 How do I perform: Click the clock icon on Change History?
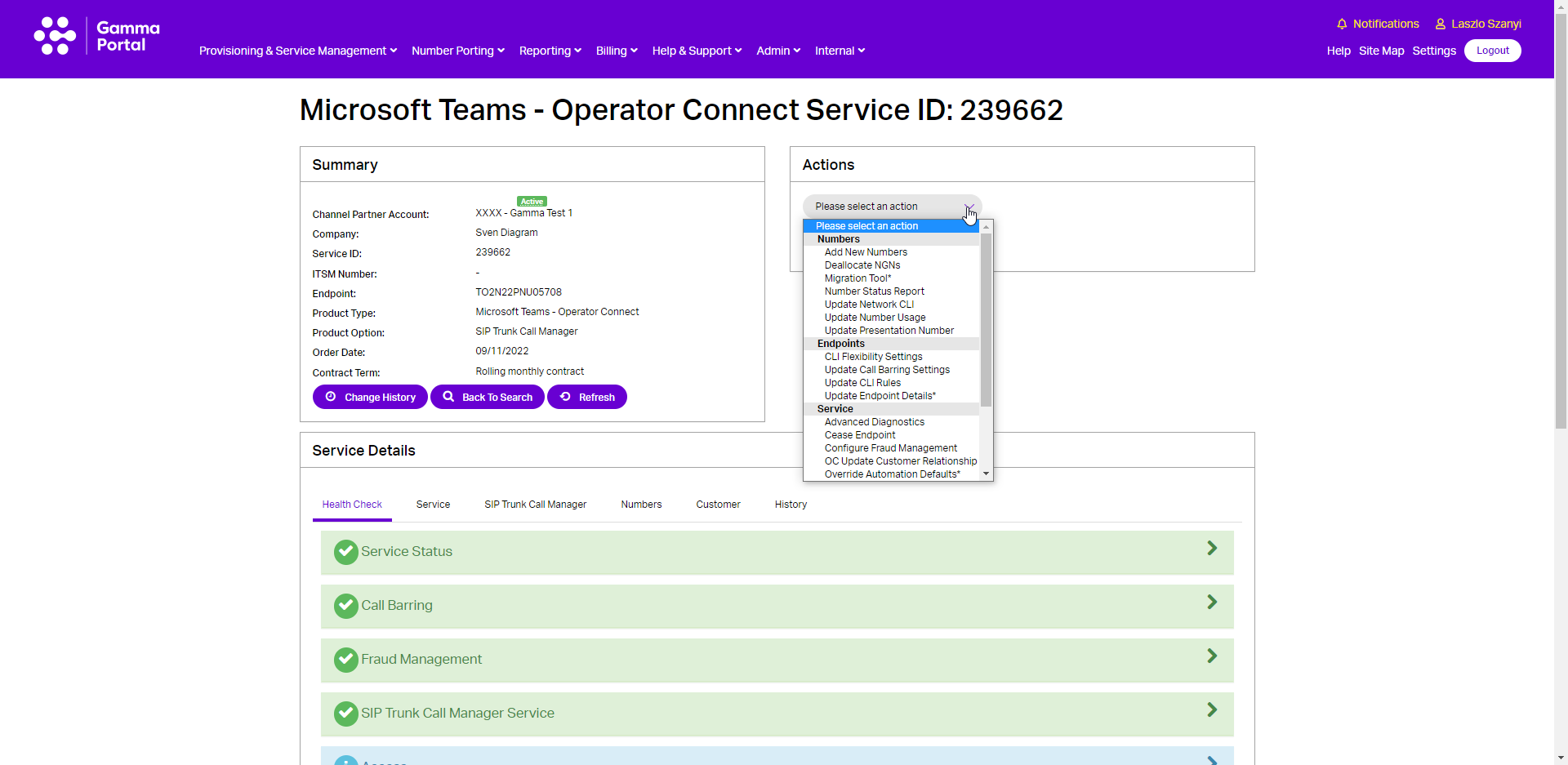tap(331, 397)
